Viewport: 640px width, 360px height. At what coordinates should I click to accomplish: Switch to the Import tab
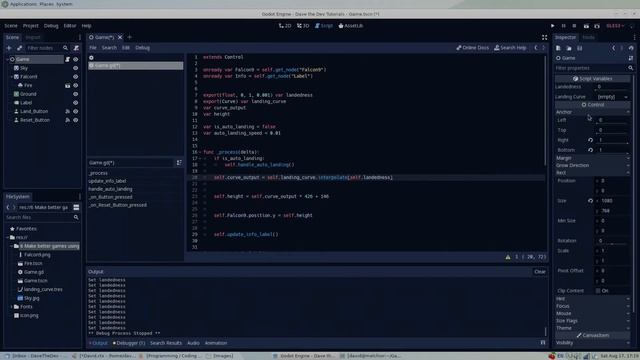tap(33, 38)
